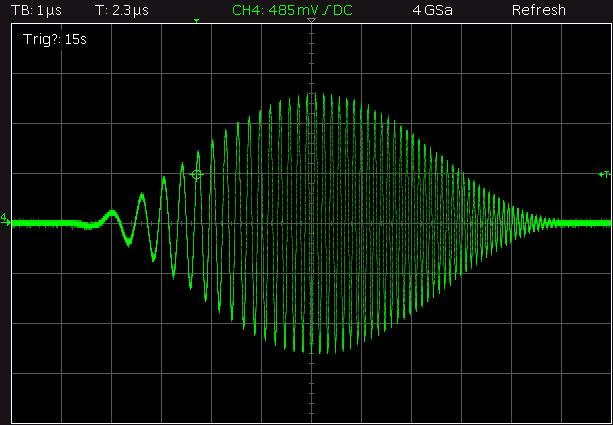Click the circular trigger point marker on waveform
Image resolution: width=613 pixels, height=425 pixels.
197,174
